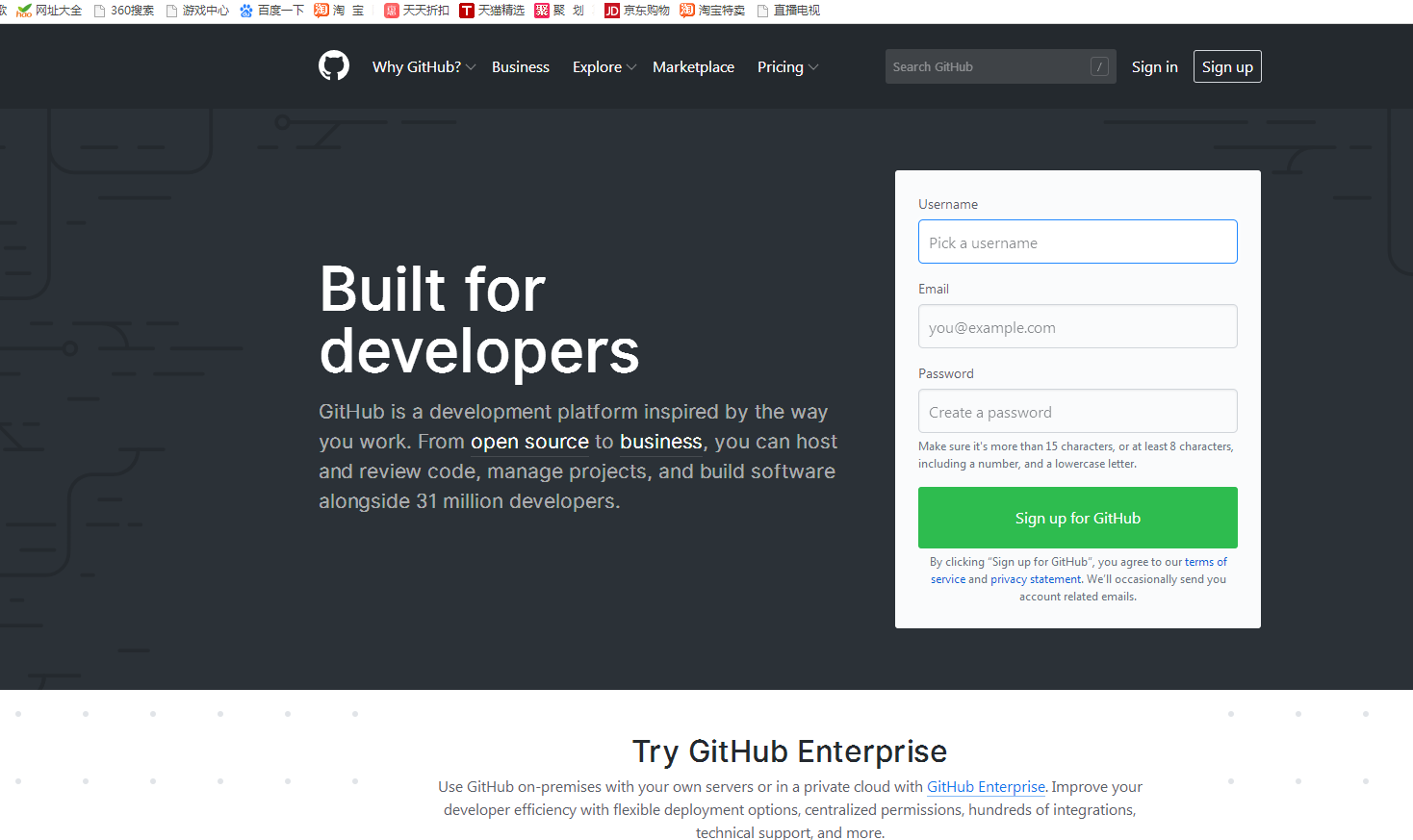Go to the Business page
Image resolution: width=1413 pixels, height=840 pixels.
click(521, 66)
